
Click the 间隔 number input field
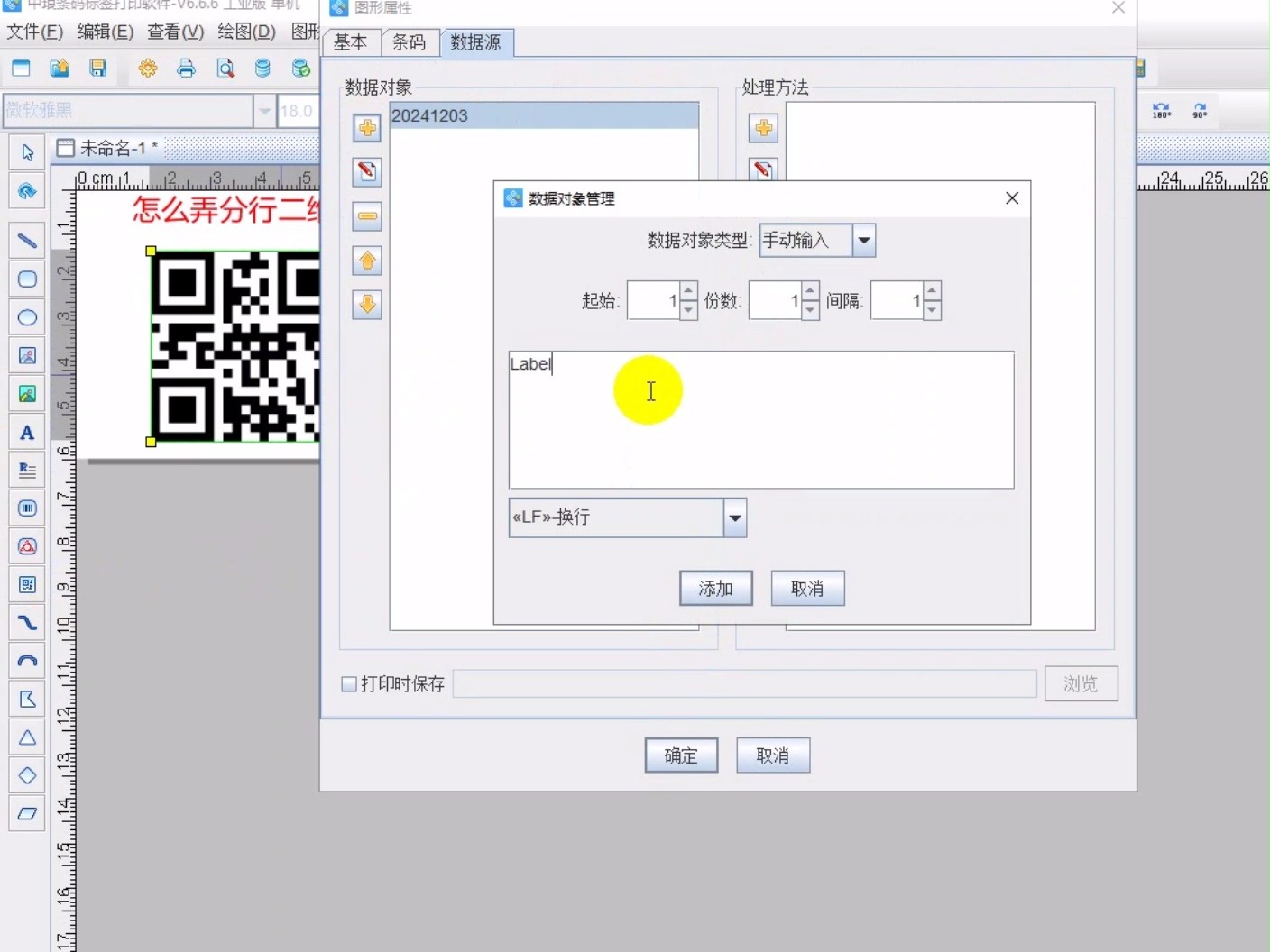(897, 301)
